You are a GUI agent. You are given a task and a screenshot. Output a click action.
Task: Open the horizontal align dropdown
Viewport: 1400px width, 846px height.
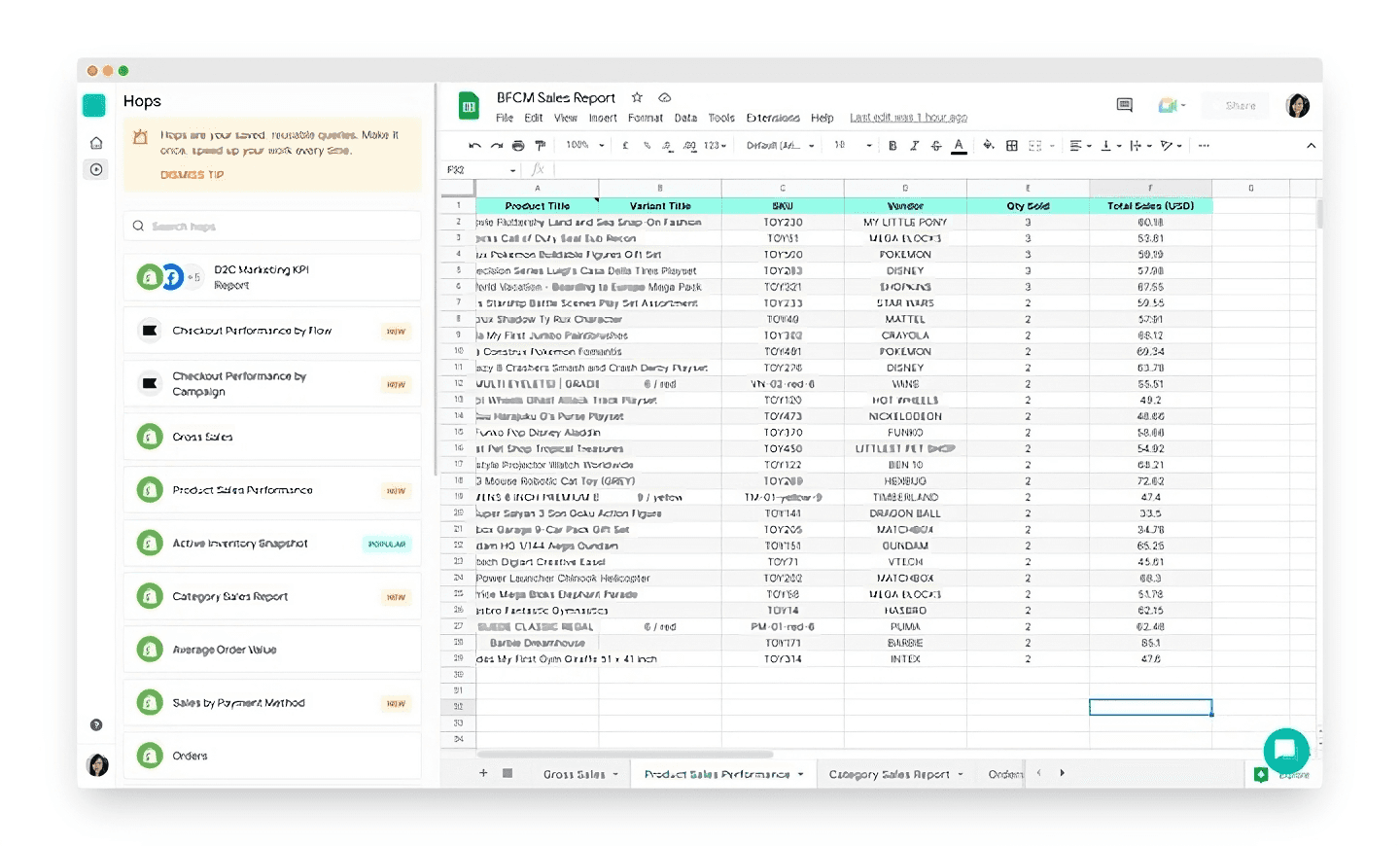(1080, 146)
